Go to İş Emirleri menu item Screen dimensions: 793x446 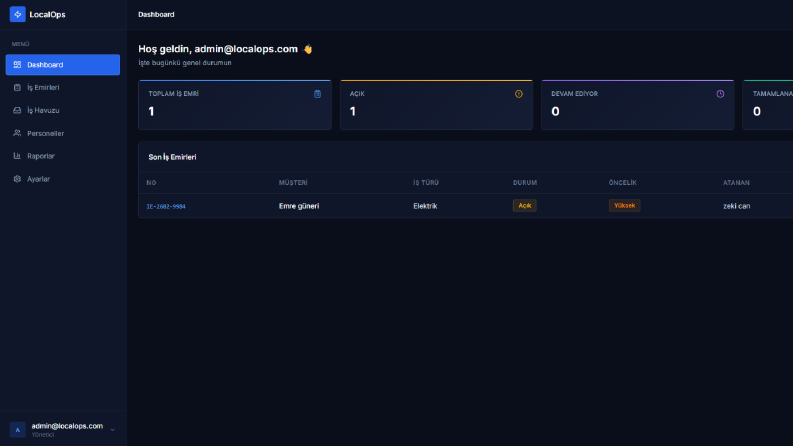tap(63, 87)
